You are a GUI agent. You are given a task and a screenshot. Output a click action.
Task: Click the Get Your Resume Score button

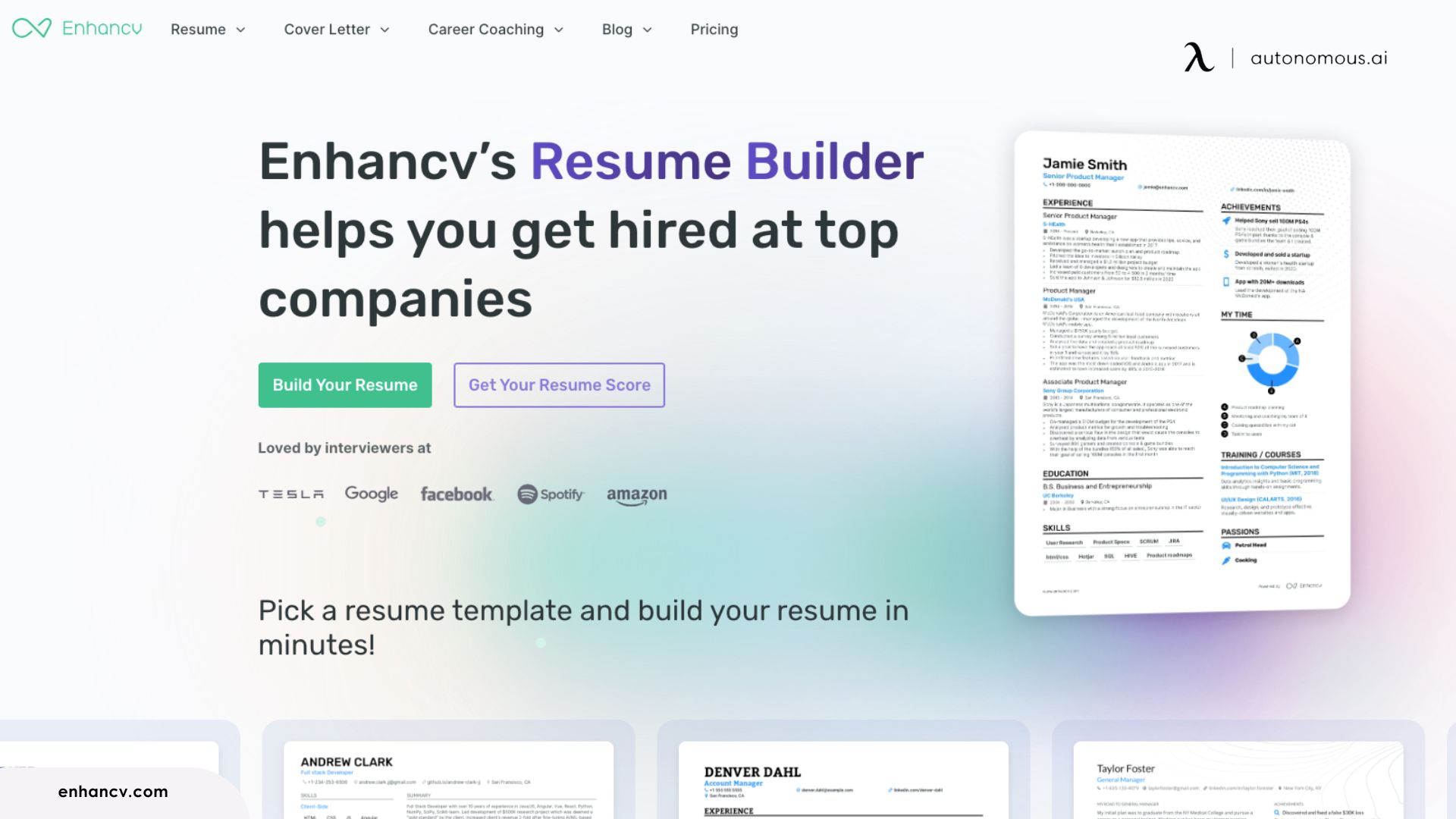tap(560, 385)
